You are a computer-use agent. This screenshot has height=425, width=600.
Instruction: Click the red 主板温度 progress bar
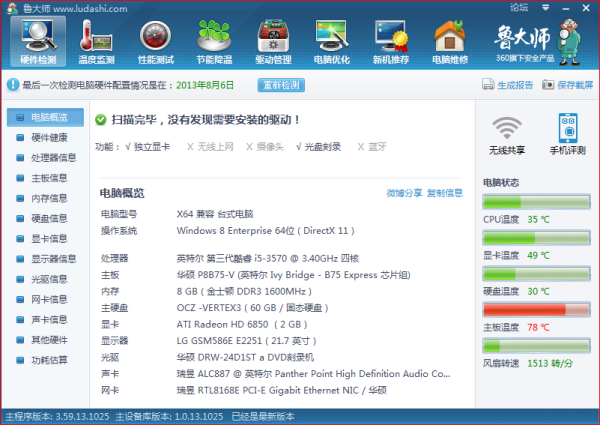point(536,310)
